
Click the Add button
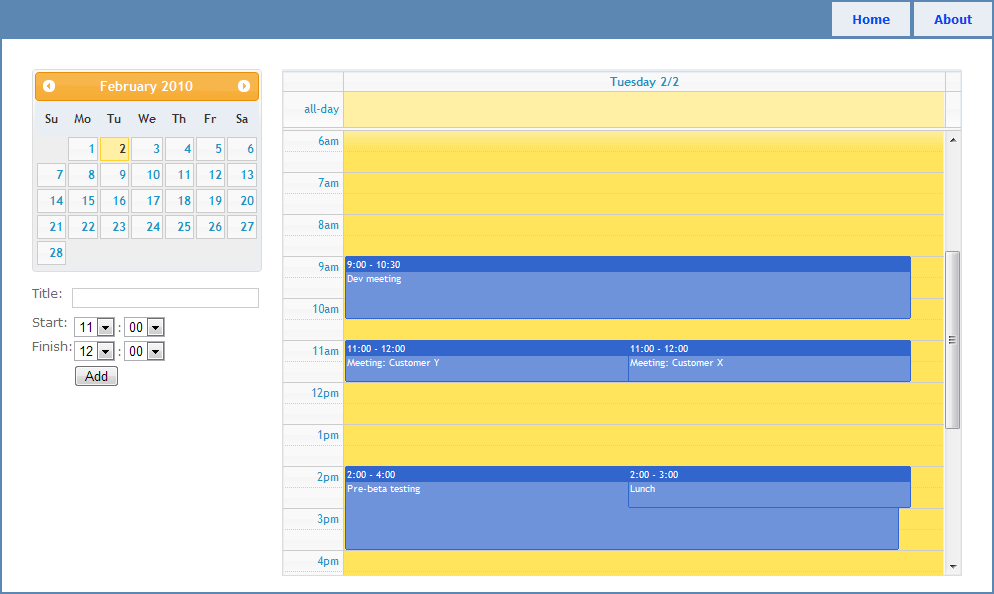pyautogui.click(x=96, y=376)
